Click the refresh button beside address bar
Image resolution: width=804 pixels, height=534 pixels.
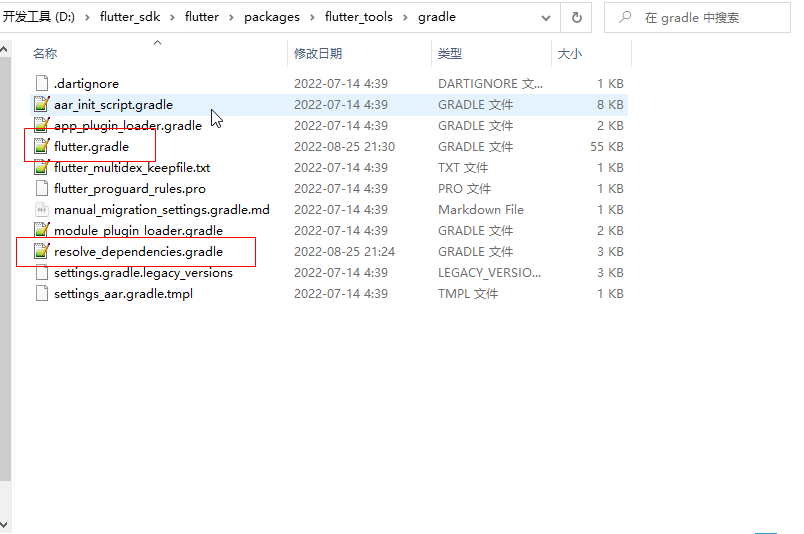coord(577,17)
